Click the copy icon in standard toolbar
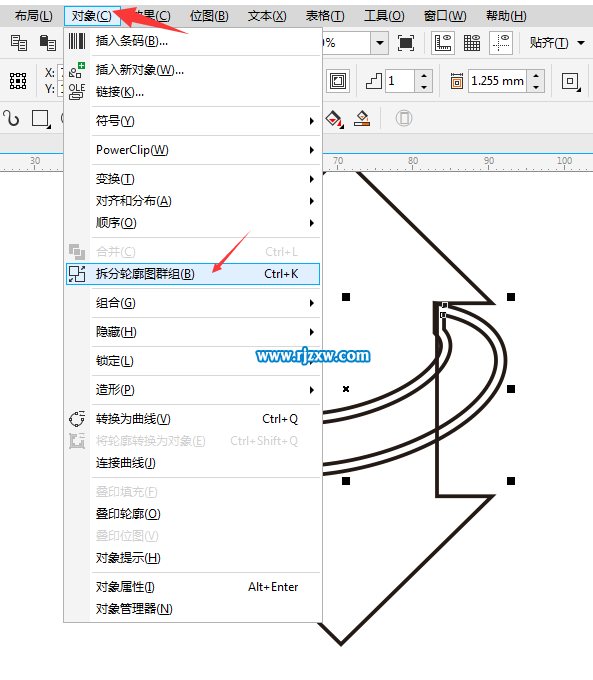This screenshot has width=593, height=680. 19,43
